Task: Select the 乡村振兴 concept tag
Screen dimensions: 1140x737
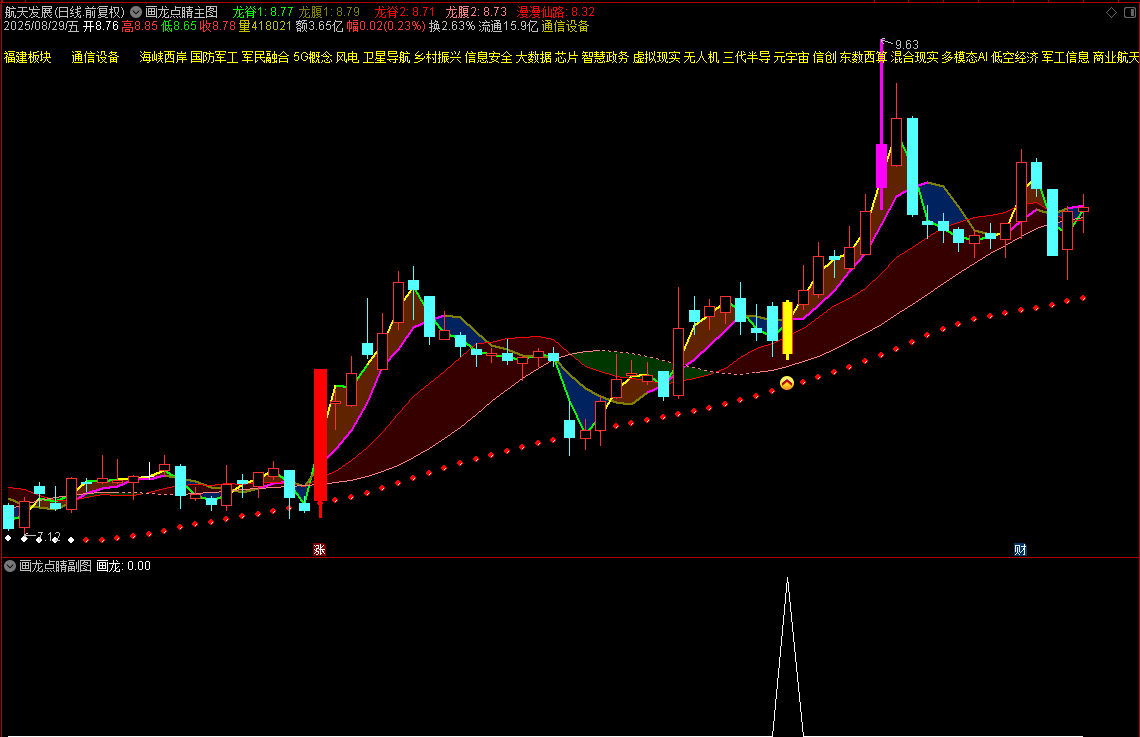Action: (438, 57)
